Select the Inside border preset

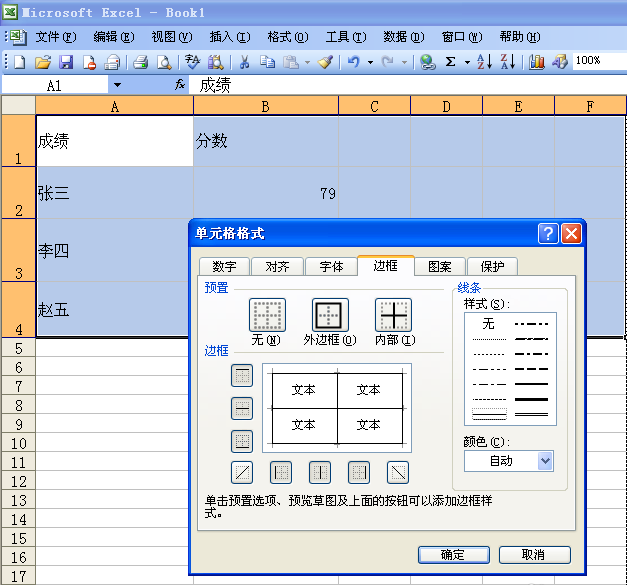pos(393,315)
